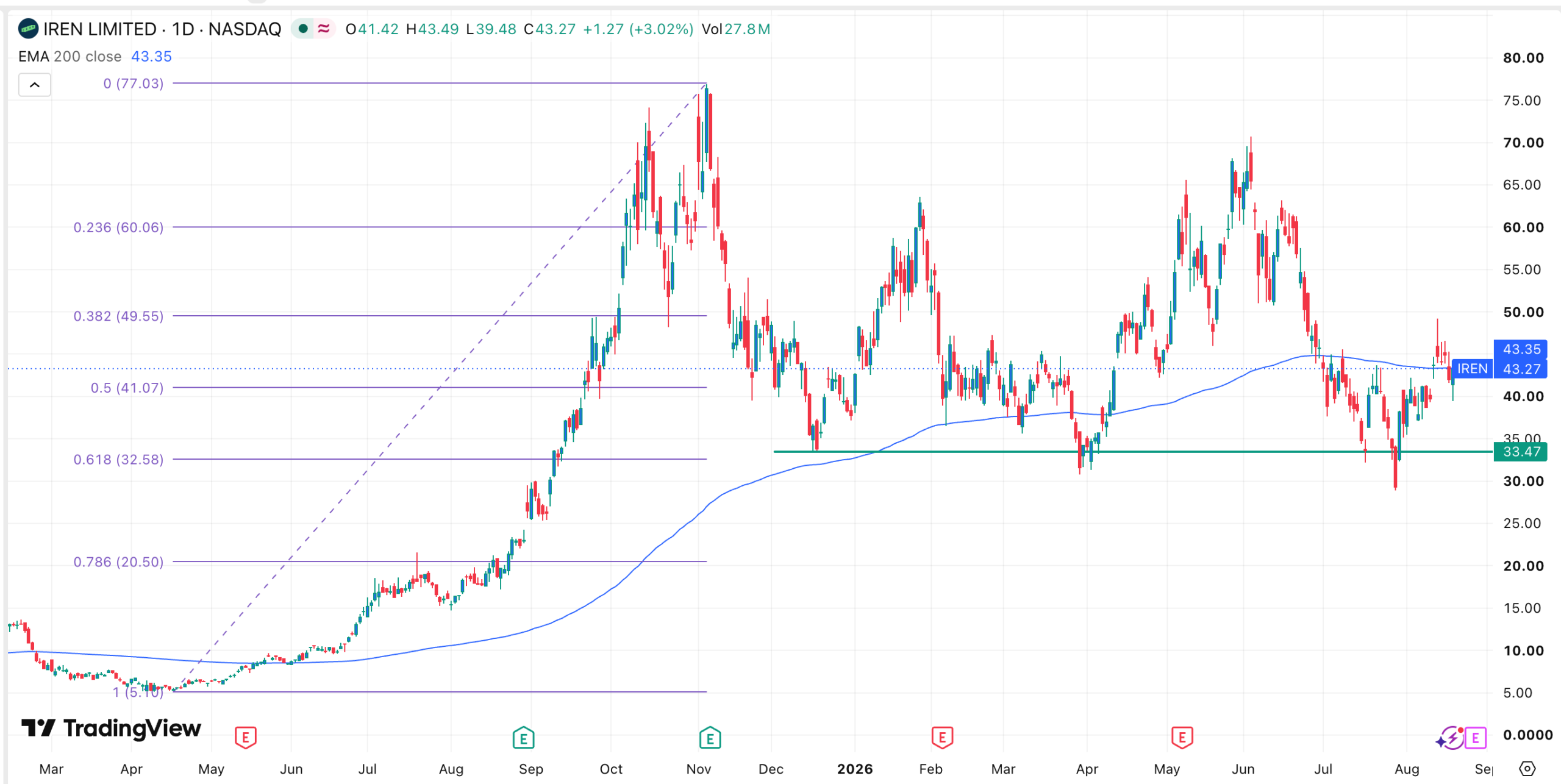The image size is (1561, 784).
Task: Click the 50.00 price axis label
Action: 1523,312
